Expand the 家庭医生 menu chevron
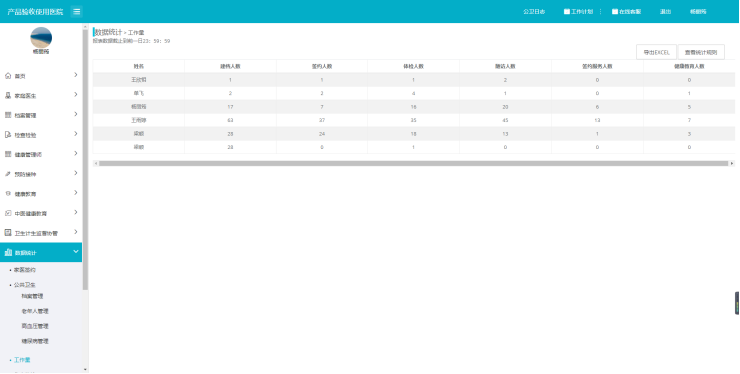740x374 pixels. [76, 94]
